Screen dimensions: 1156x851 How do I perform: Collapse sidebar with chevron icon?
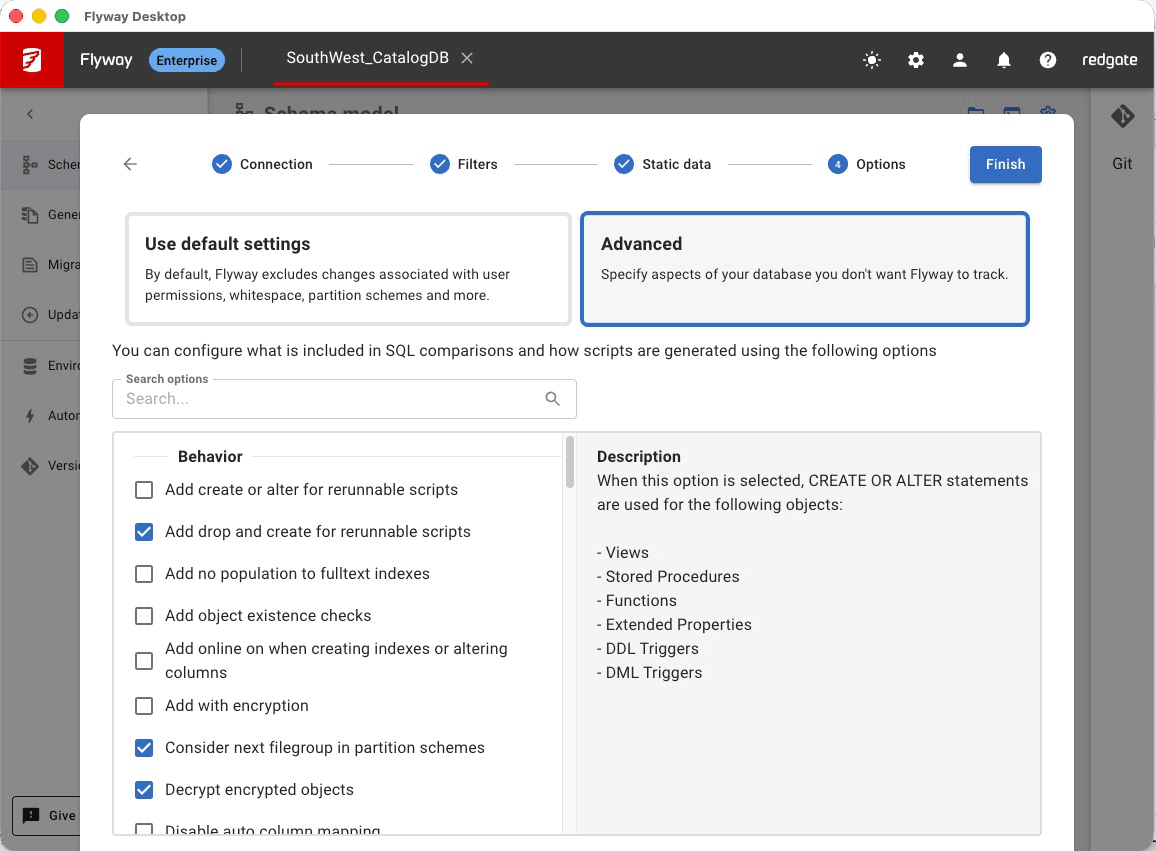pyautogui.click(x=29, y=114)
